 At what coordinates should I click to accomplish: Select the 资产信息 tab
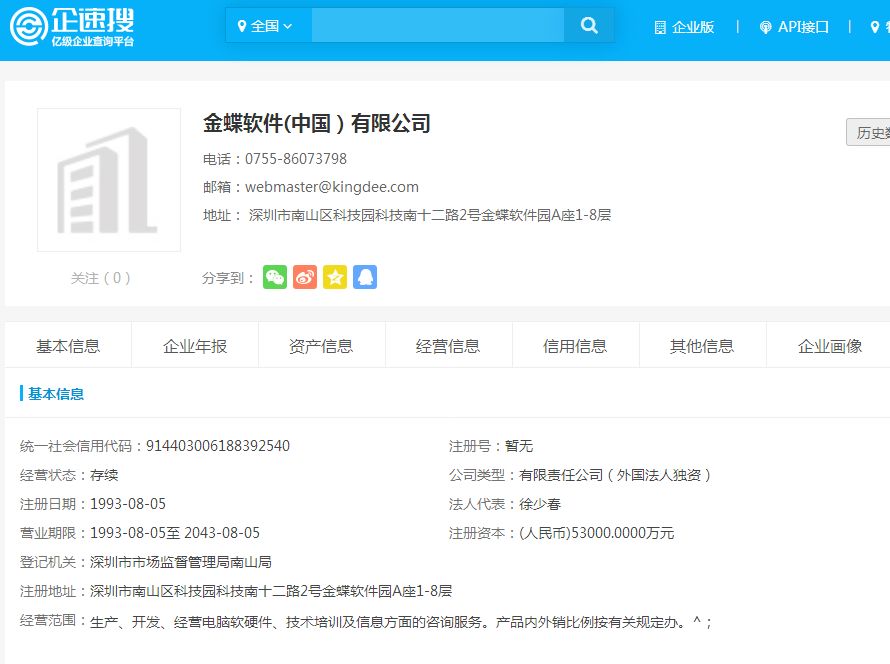(x=321, y=344)
